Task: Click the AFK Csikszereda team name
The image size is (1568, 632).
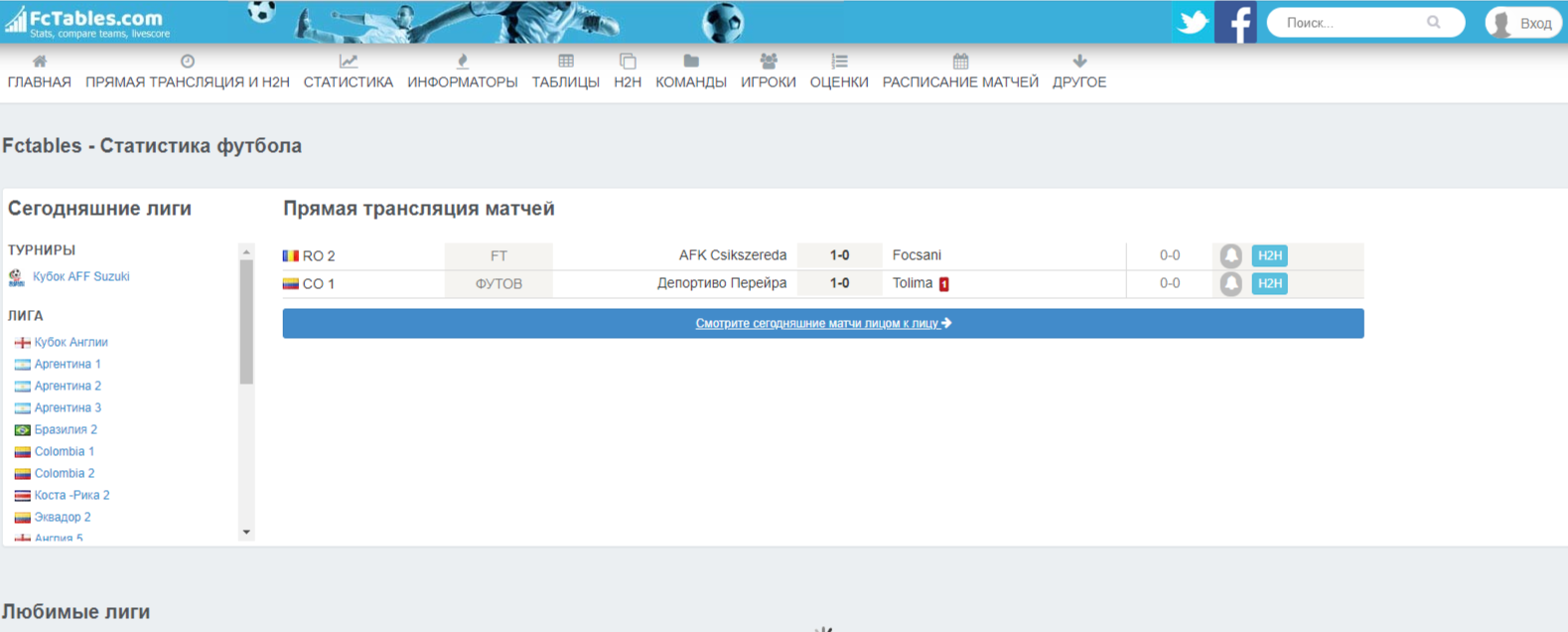Action: pyautogui.click(x=733, y=255)
